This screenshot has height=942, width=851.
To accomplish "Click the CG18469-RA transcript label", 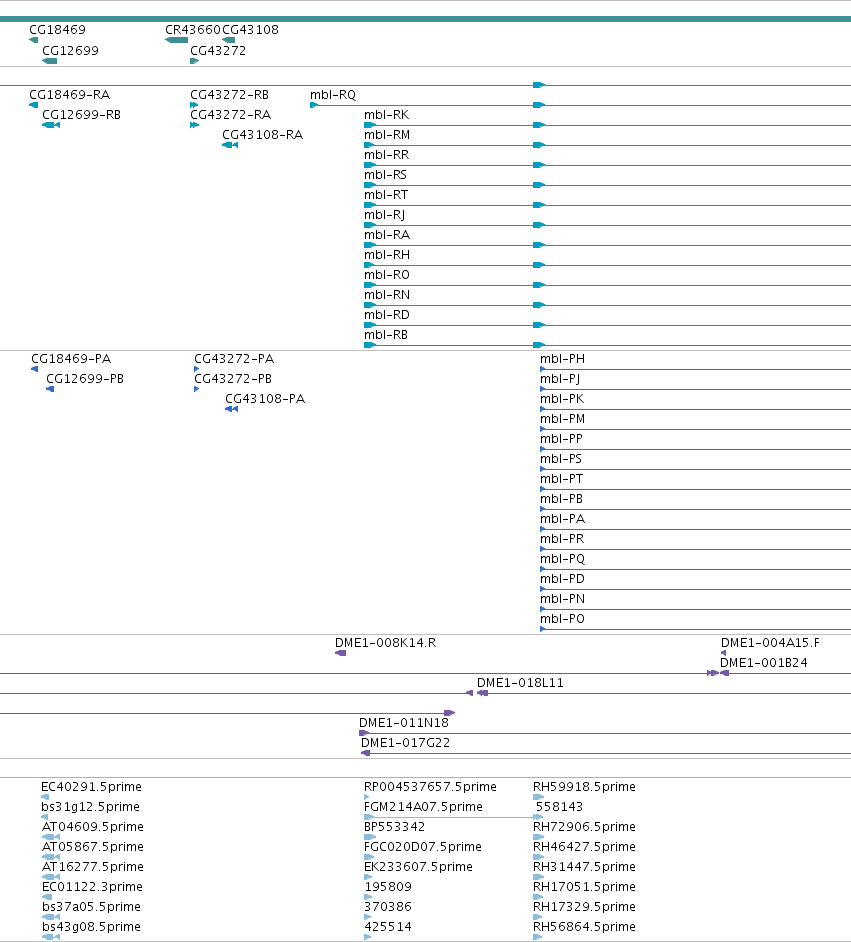I will coord(70,95).
